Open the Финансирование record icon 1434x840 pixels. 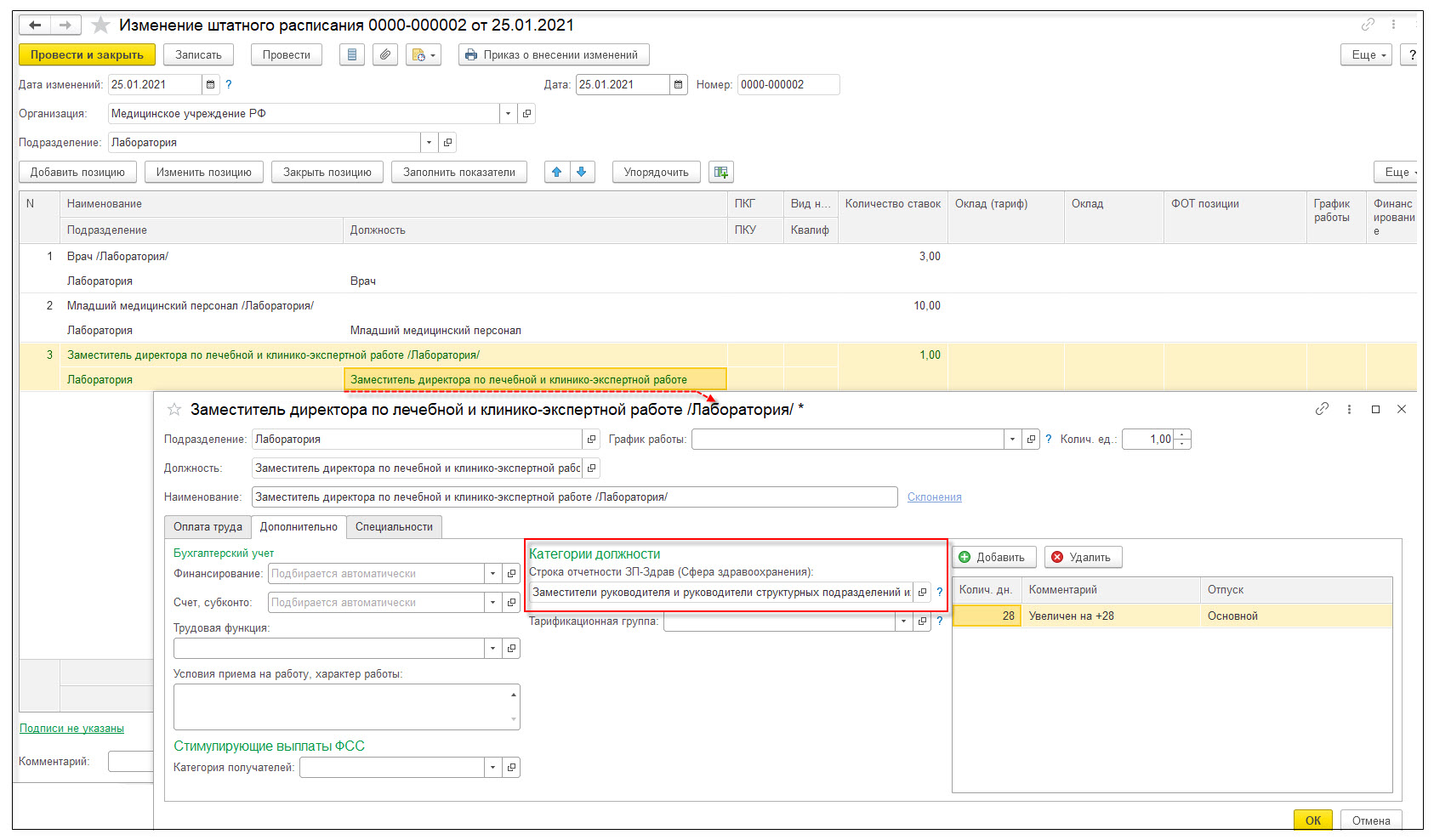[x=511, y=573]
